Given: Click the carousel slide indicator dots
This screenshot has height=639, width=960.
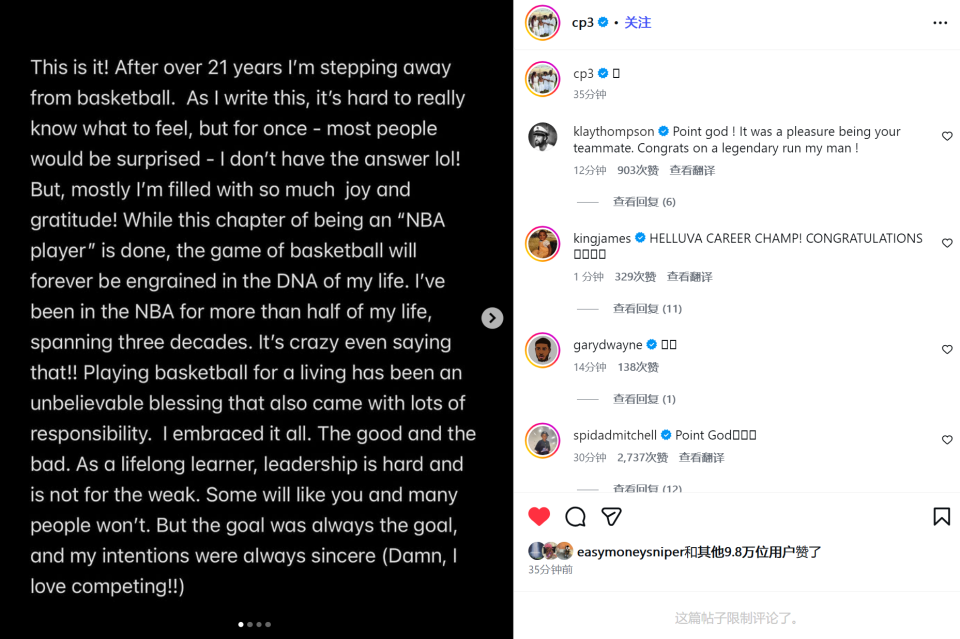Looking at the screenshot, I should 254,624.
